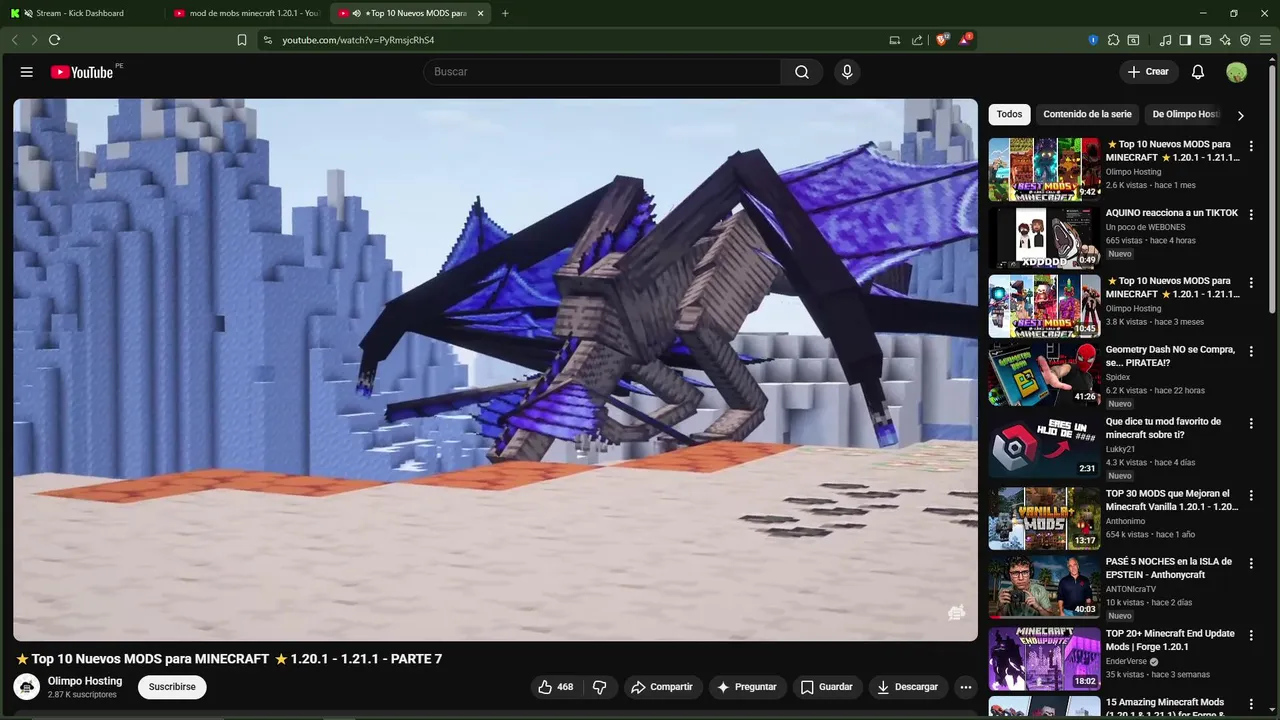Click the Descargar button
The width and height of the screenshot is (1280, 720).
tap(908, 687)
